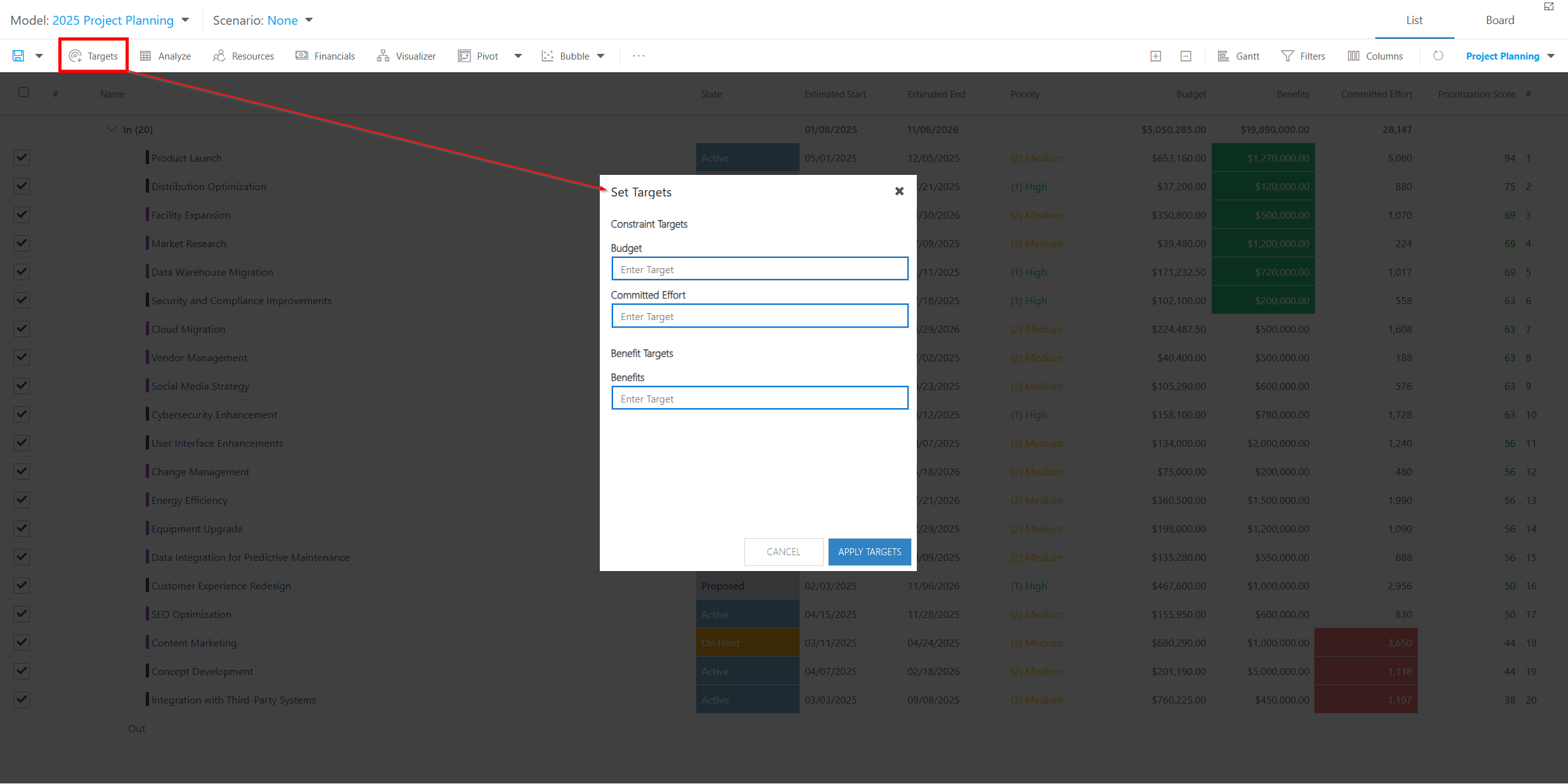Viewport: 1568px width, 784px height.
Task: Click the pop-out window icon at top right
Action: click(1549, 6)
